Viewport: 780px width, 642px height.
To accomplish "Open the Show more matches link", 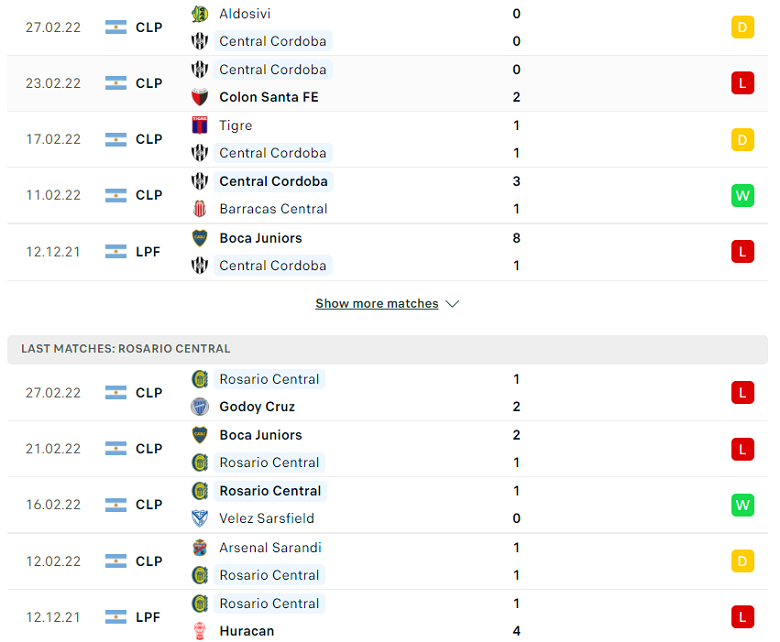I will click(377, 304).
